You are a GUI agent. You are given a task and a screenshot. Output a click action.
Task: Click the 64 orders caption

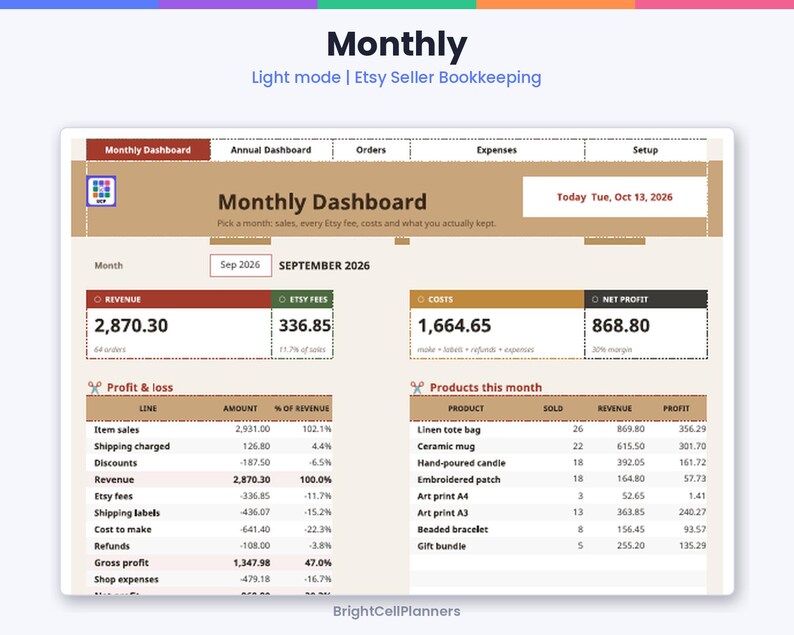point(110,349)
